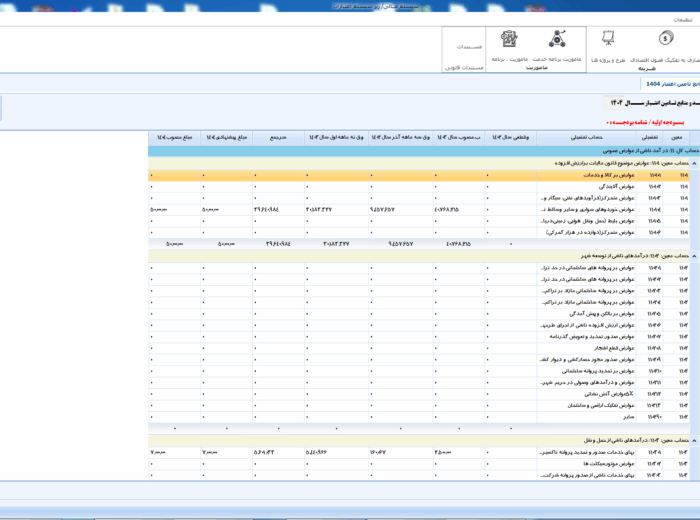
Task: Select the عوارض بر کالا و خدمات row
Action: click(x=592, y=174)
